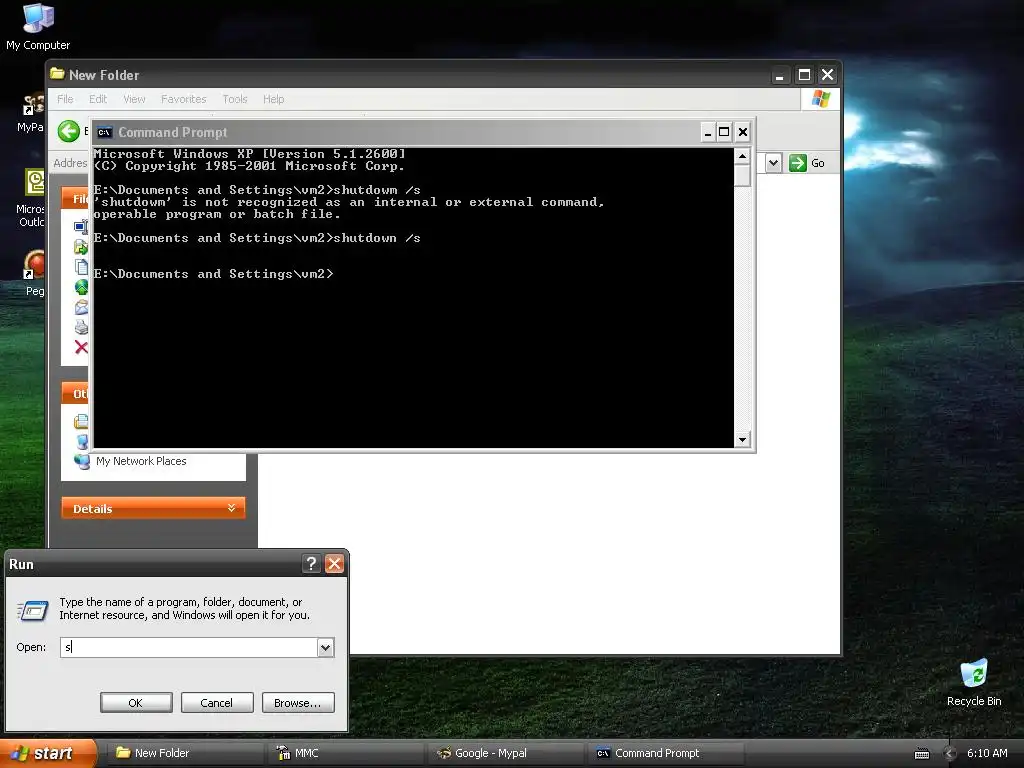Click OK in the Run dialog
Viewport: 1024px width, 768px height.
point(136,703)
